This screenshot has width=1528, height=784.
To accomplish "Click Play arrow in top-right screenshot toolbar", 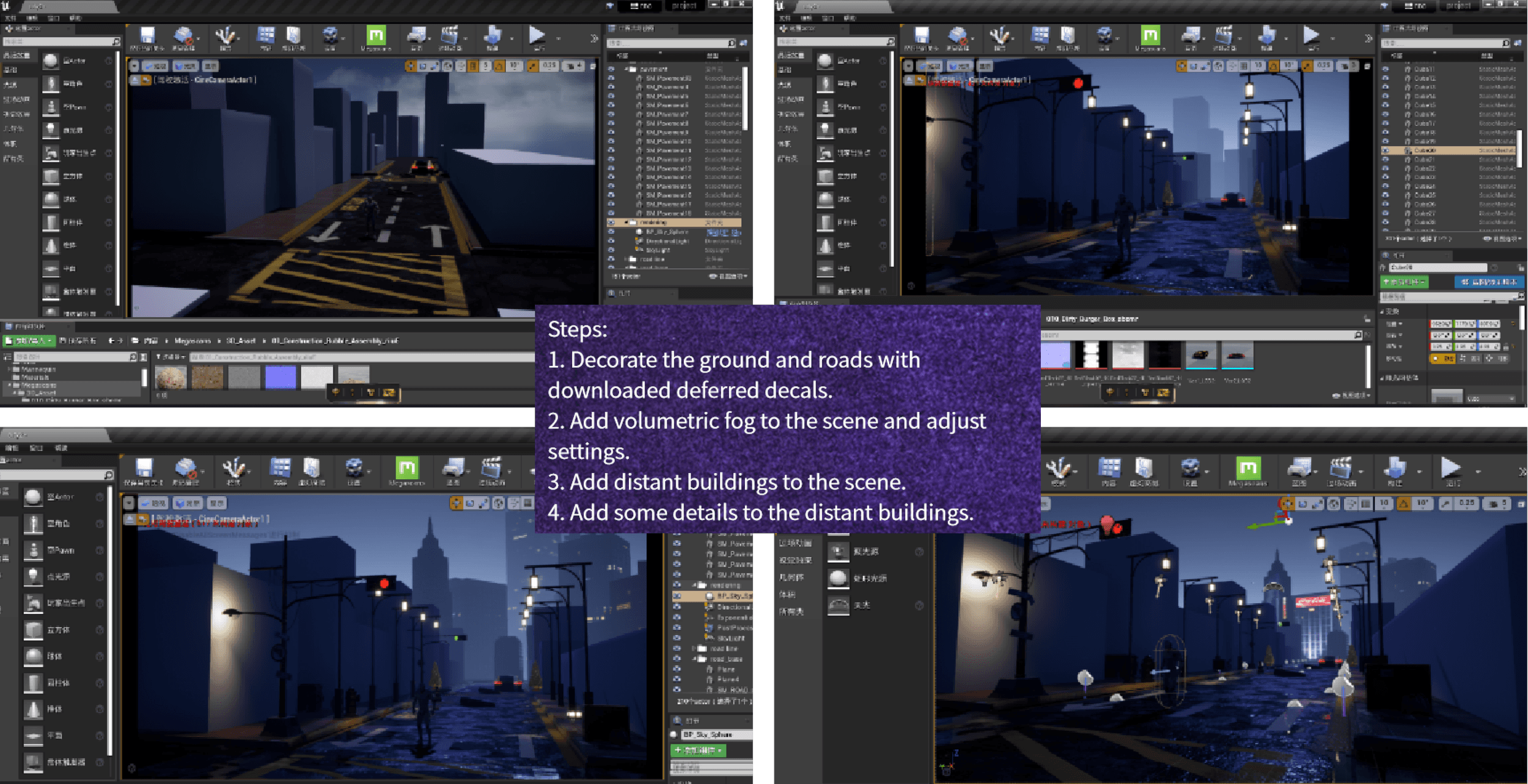I will pos(1310,35).
